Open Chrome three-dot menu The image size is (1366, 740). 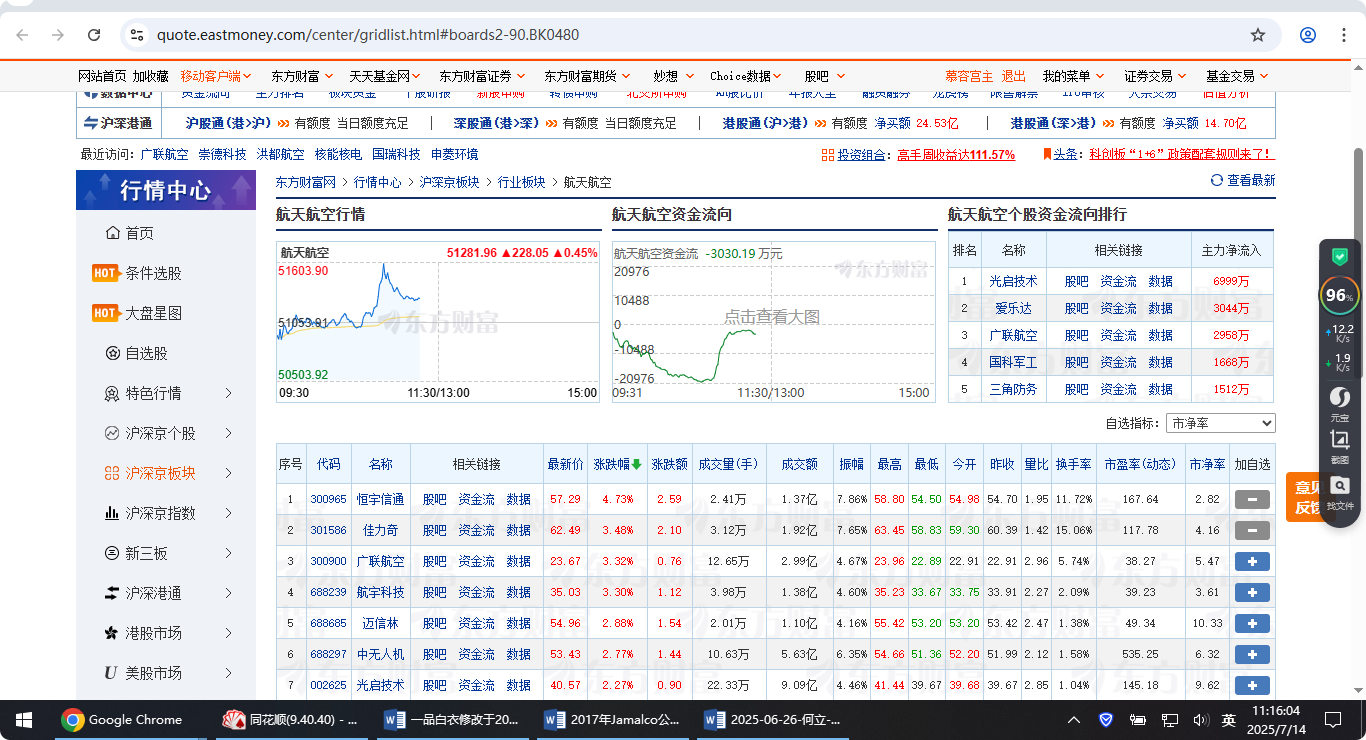tap(1344, 35)
